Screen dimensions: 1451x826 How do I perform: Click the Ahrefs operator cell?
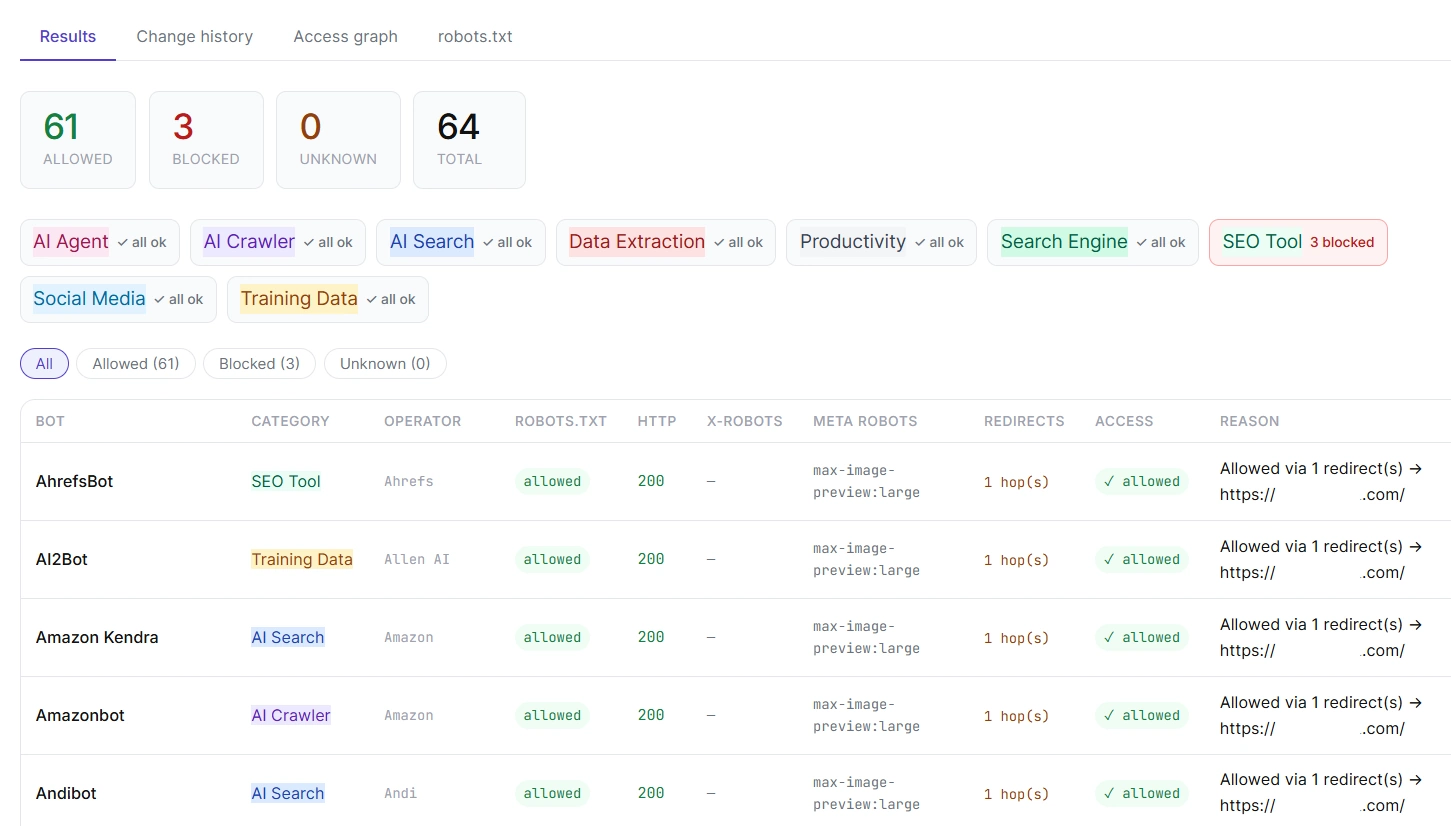409,481
